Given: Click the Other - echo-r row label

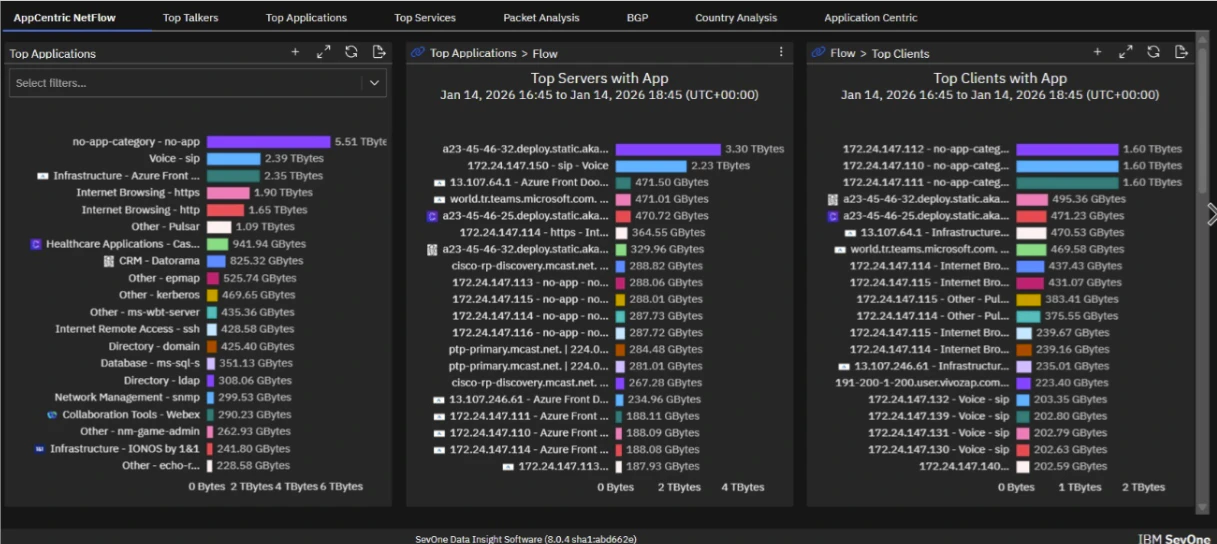Looking at the screenshot, I should [161, 466].
